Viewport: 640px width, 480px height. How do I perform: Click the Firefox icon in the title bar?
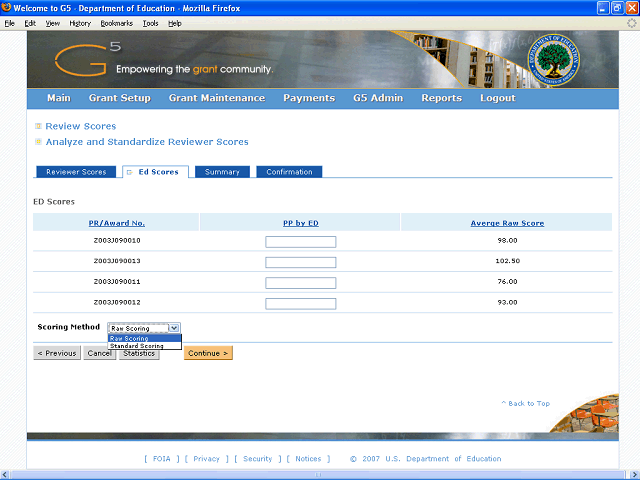tap(6, 8)
